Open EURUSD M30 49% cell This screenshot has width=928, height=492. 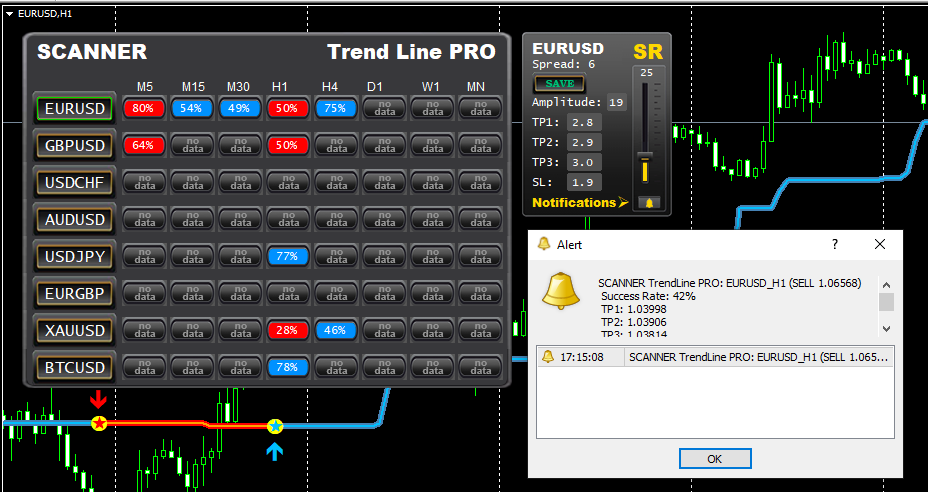point(240,108)
